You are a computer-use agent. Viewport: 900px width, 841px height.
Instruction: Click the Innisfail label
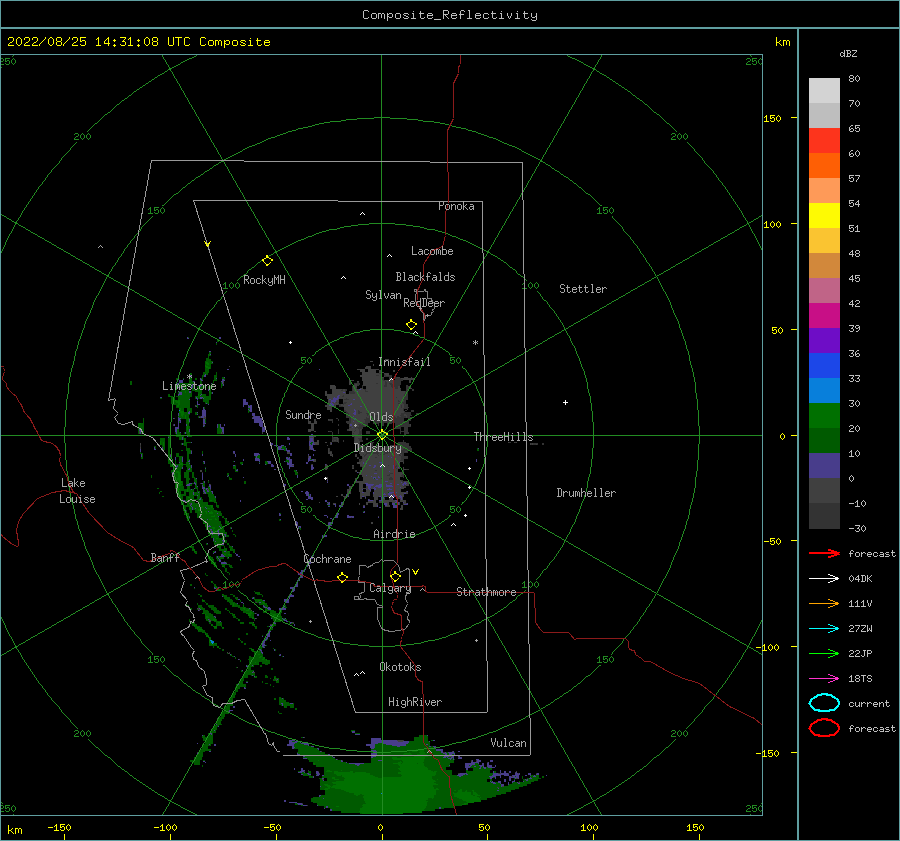point(404,362)
